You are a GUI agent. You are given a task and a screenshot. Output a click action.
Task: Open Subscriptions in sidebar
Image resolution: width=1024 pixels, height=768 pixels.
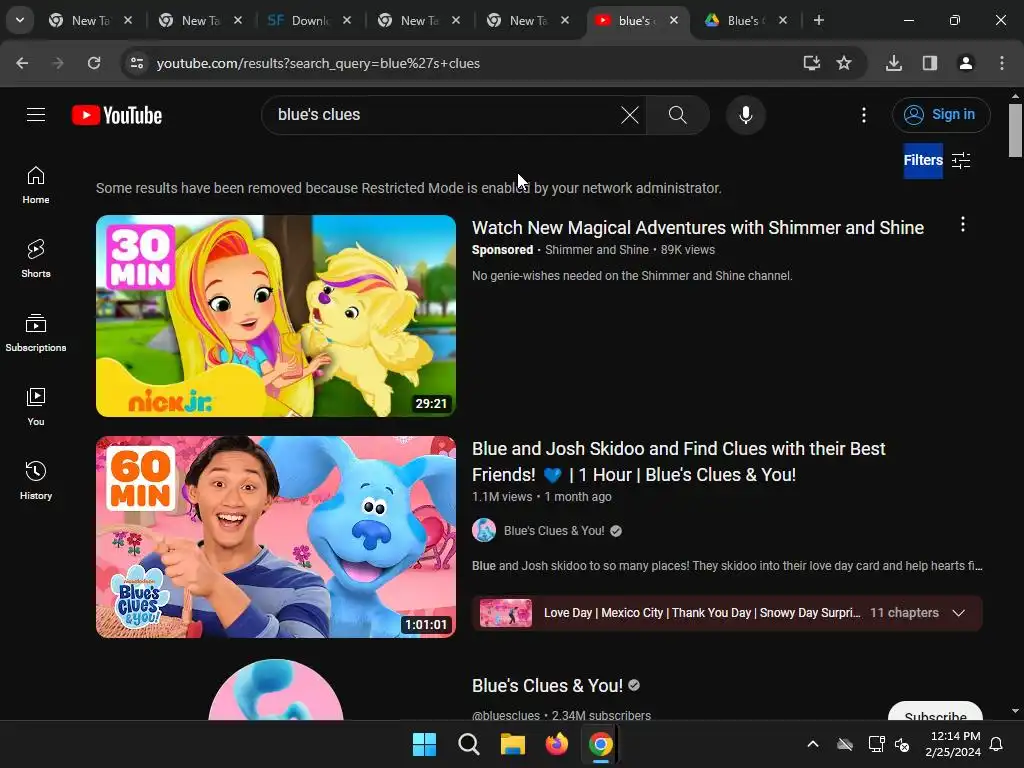pyautogui.click(x=36, y=332)
